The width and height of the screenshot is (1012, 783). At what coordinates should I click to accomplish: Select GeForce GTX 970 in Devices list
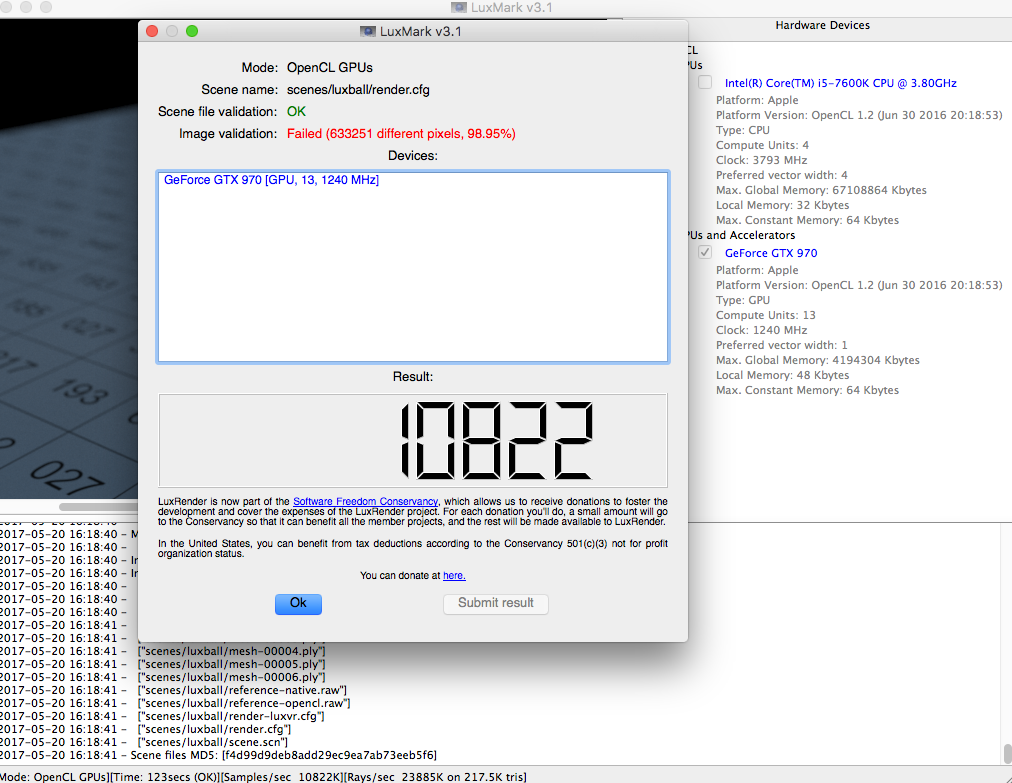(x=271, y=180)
